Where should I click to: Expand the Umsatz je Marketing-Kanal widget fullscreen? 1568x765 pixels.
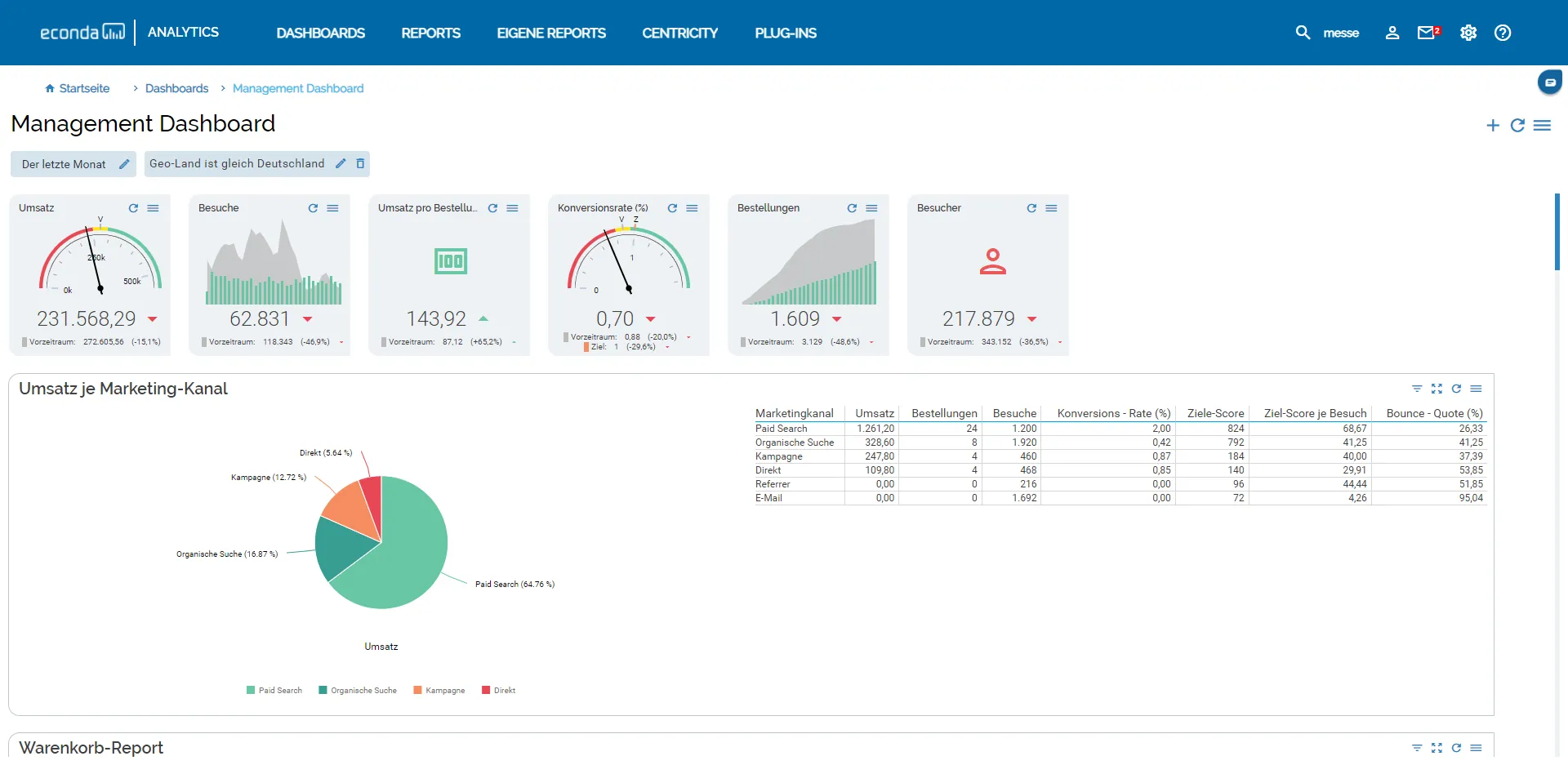coord(1437,389)
